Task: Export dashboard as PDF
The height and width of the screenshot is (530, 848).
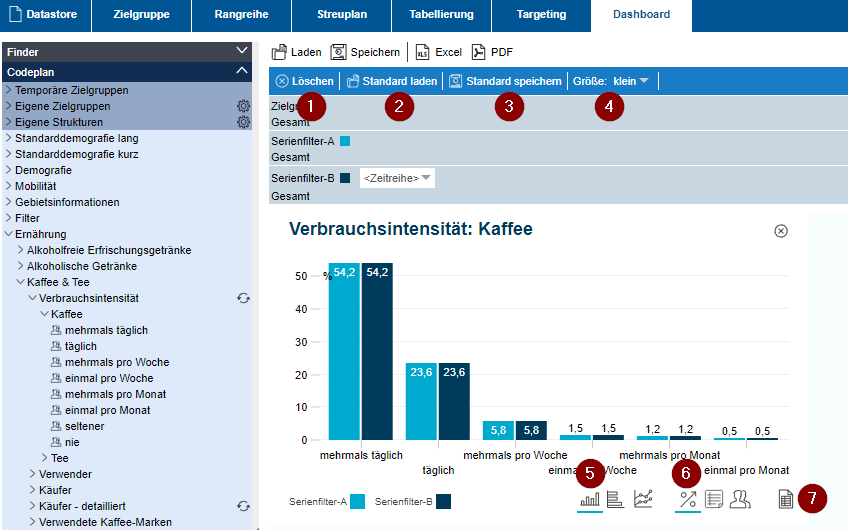Action: coord(493,52)
